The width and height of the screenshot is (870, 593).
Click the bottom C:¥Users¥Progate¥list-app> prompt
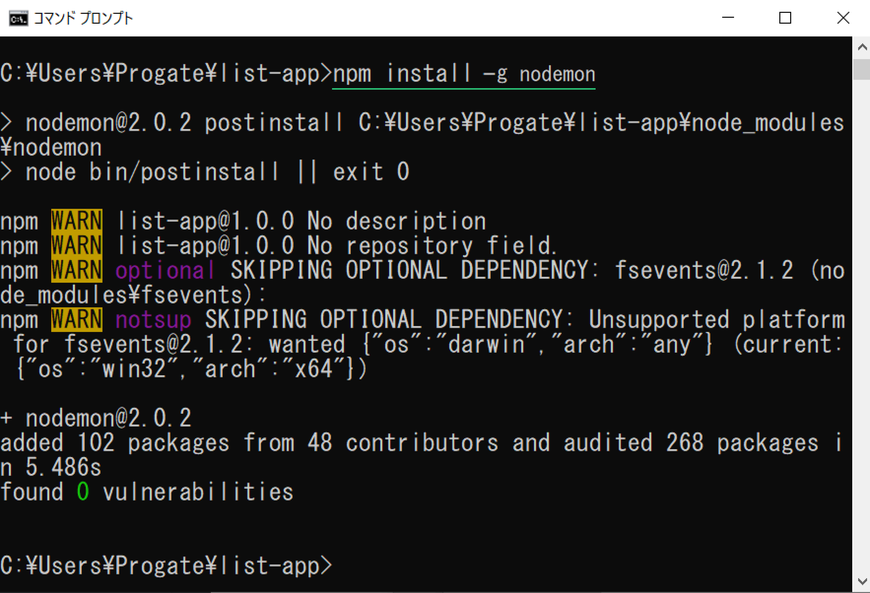tap(166, 566)
